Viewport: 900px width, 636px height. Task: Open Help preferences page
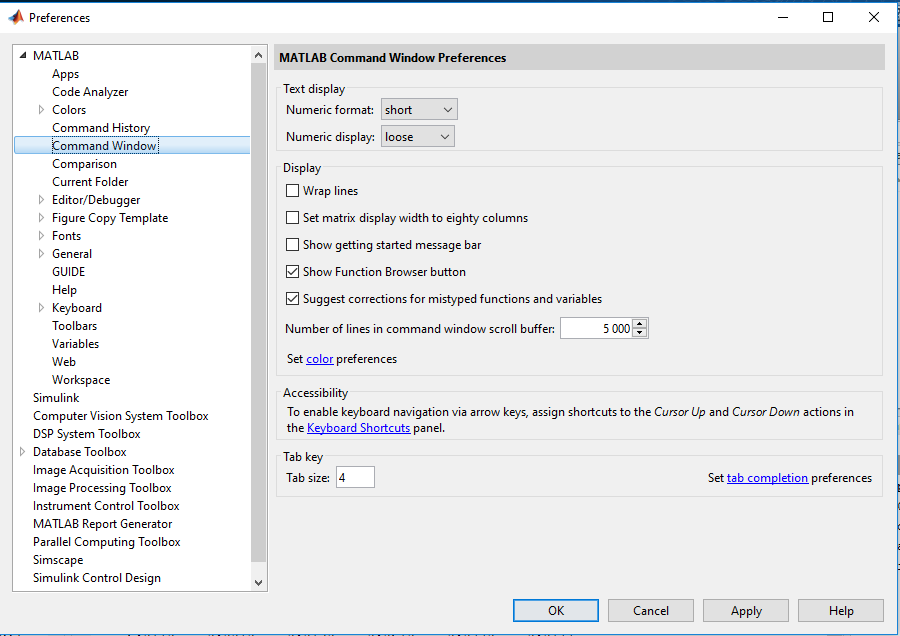click(64, 290)
